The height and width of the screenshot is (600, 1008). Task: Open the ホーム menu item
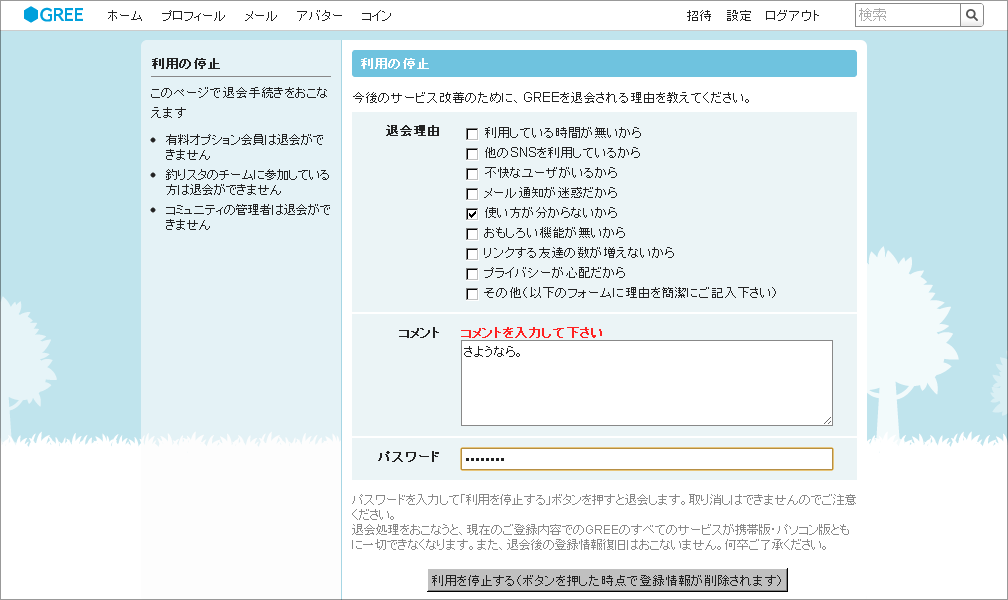[125, 15]
